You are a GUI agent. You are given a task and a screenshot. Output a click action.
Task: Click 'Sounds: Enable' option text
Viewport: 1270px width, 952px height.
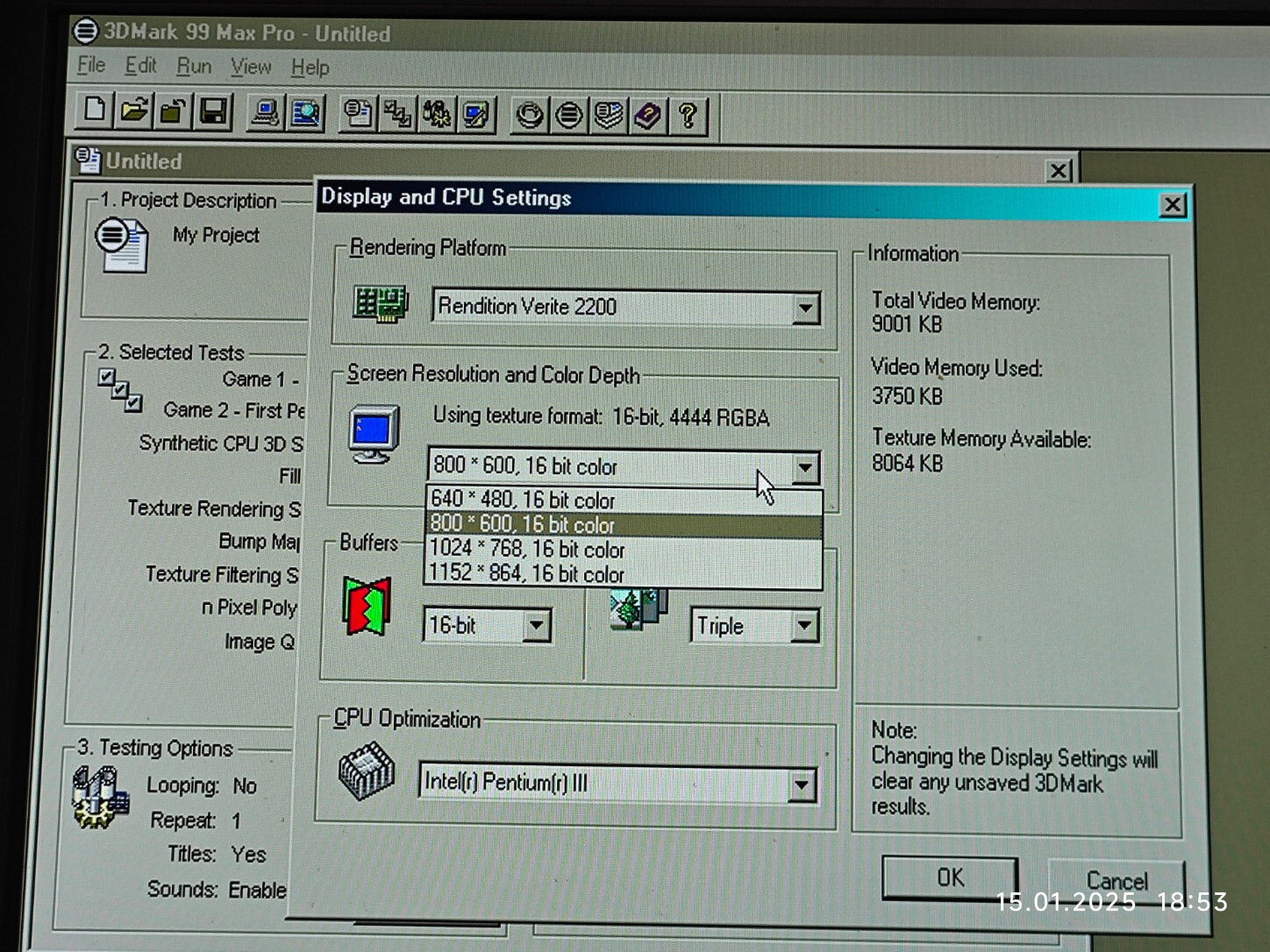point(217,889)
